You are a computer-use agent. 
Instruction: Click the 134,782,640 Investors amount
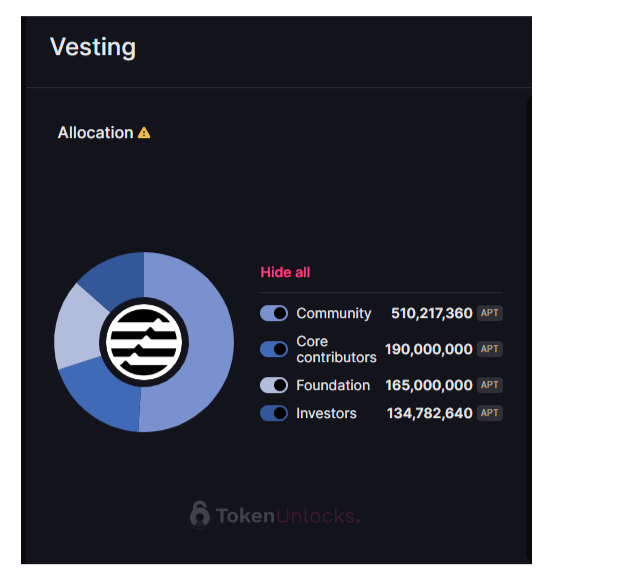click(x=430, y=413)
